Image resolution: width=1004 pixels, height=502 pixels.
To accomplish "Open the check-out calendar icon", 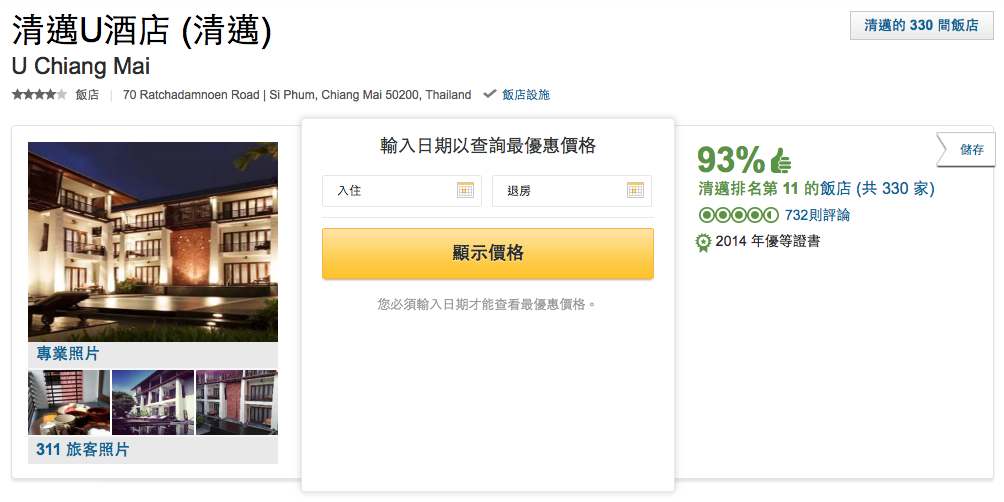I will tap(635, 190).
